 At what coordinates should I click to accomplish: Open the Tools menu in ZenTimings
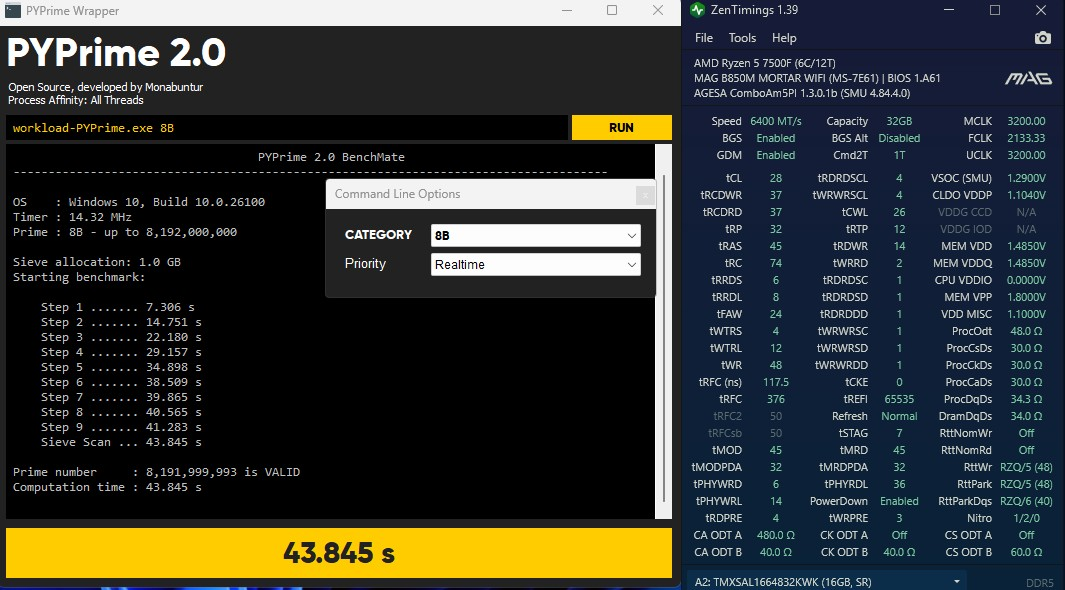(742, 38)
